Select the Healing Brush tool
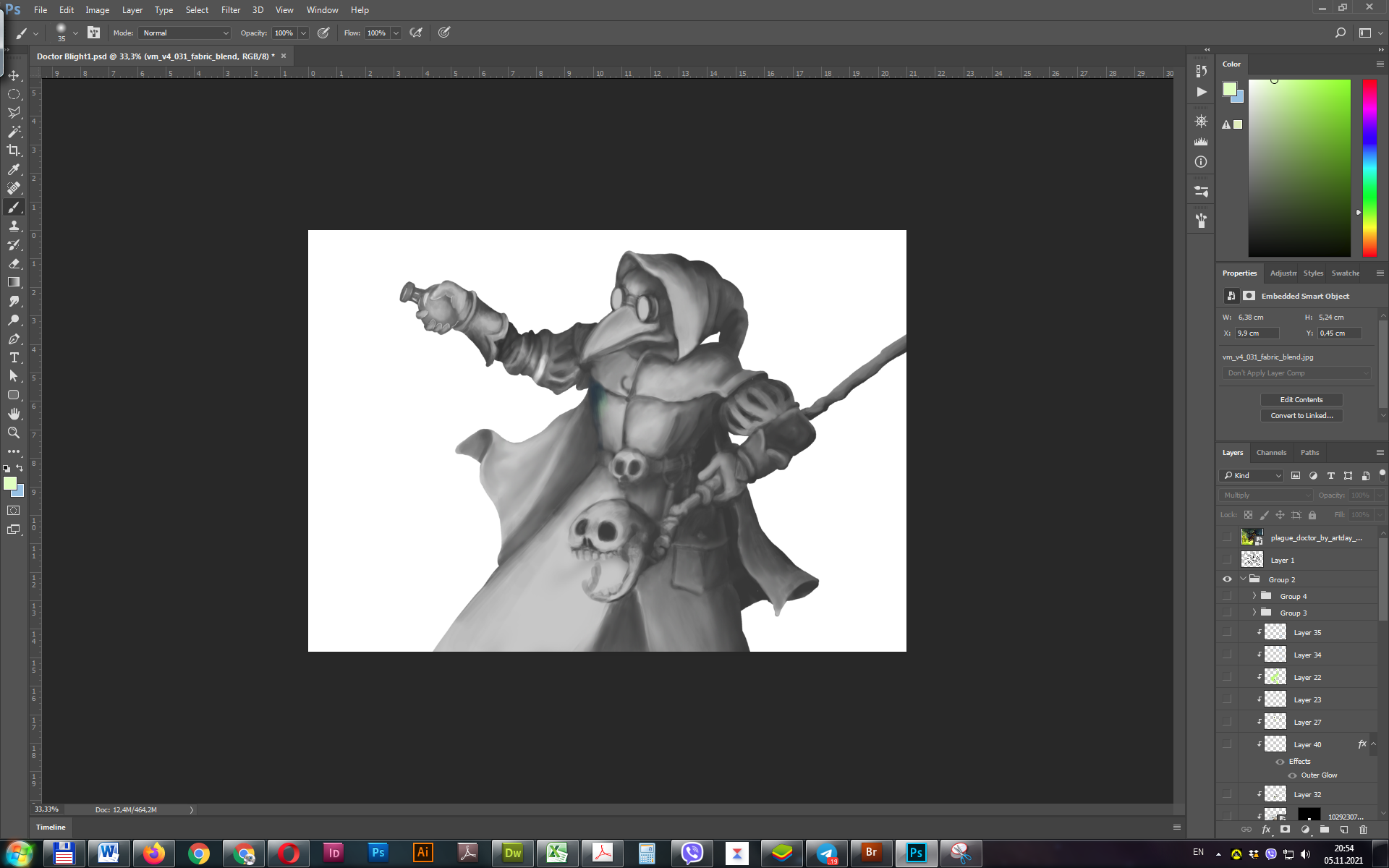 pos(14,188)
